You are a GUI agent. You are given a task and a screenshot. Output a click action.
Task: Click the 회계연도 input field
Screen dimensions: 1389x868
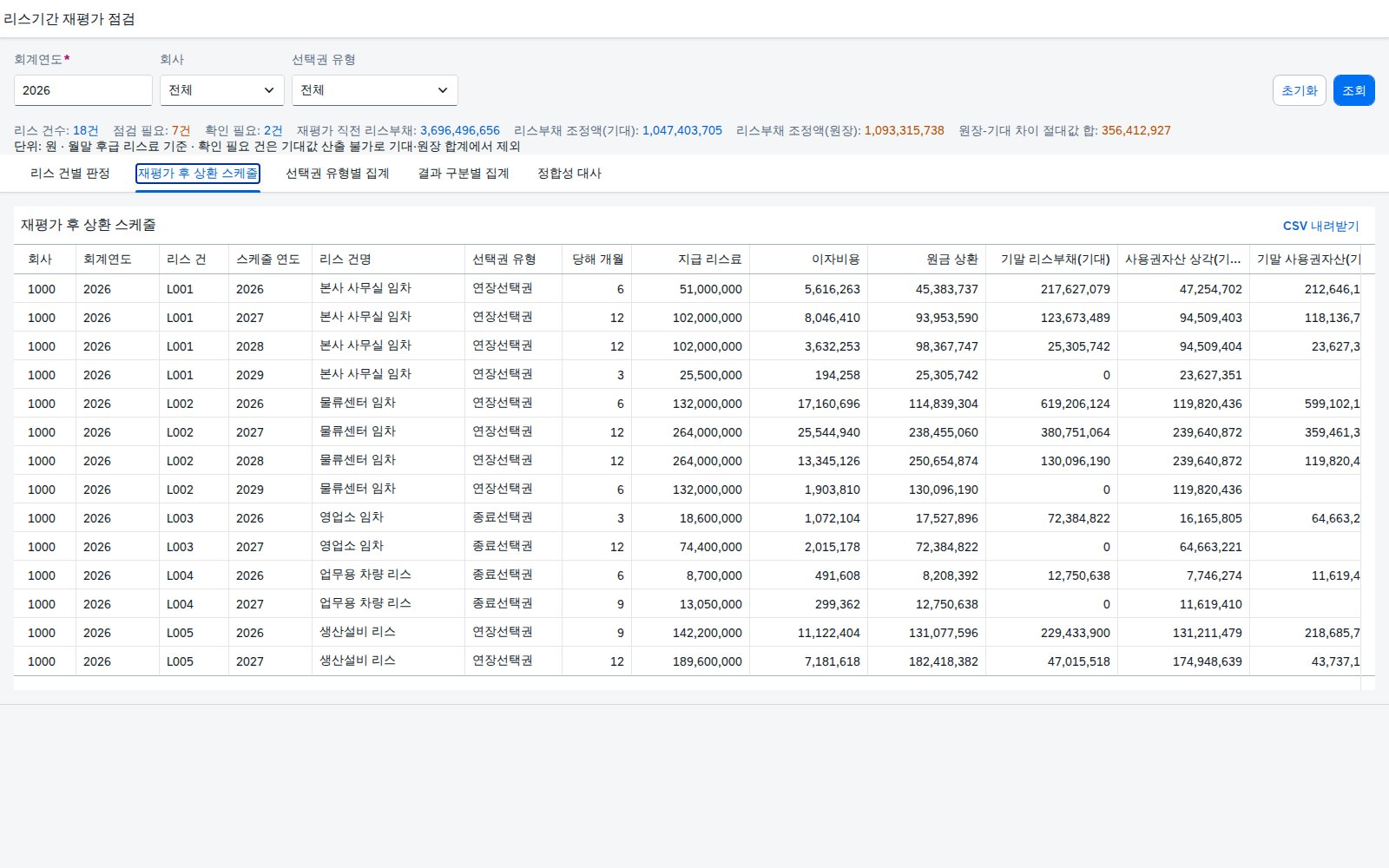(x=83, y=90)
